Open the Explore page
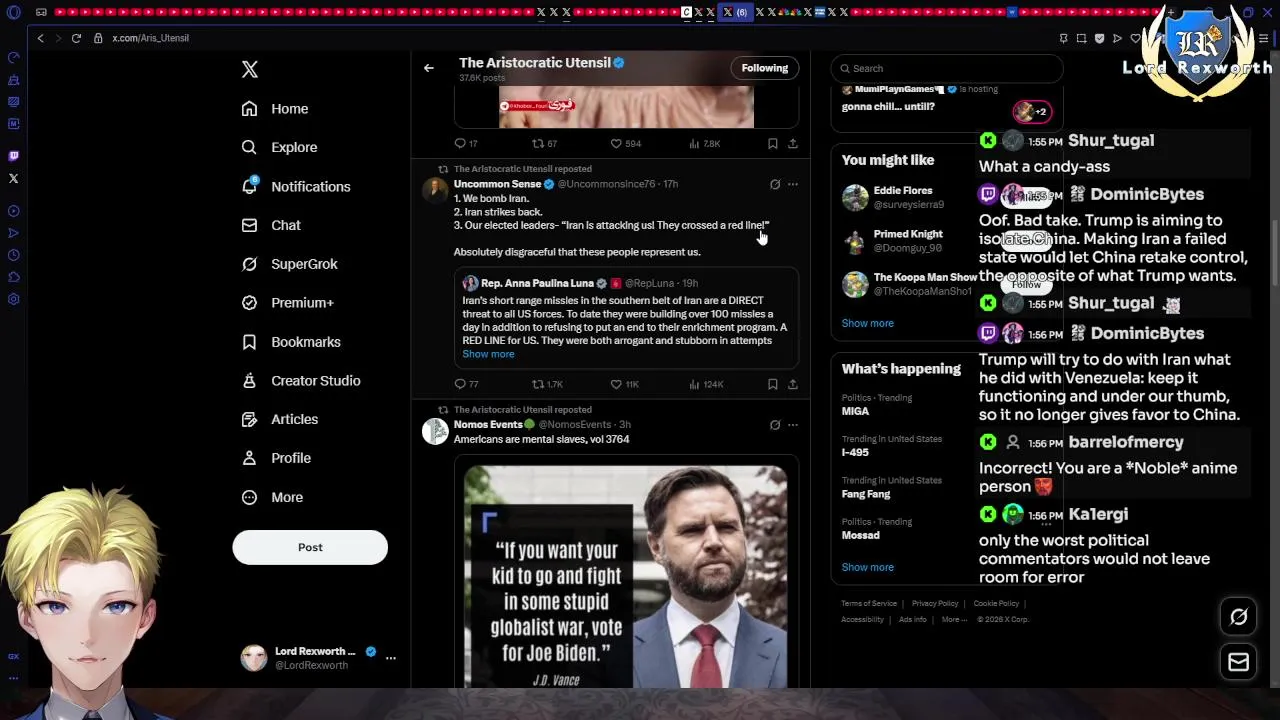 [x=280, y=147]
